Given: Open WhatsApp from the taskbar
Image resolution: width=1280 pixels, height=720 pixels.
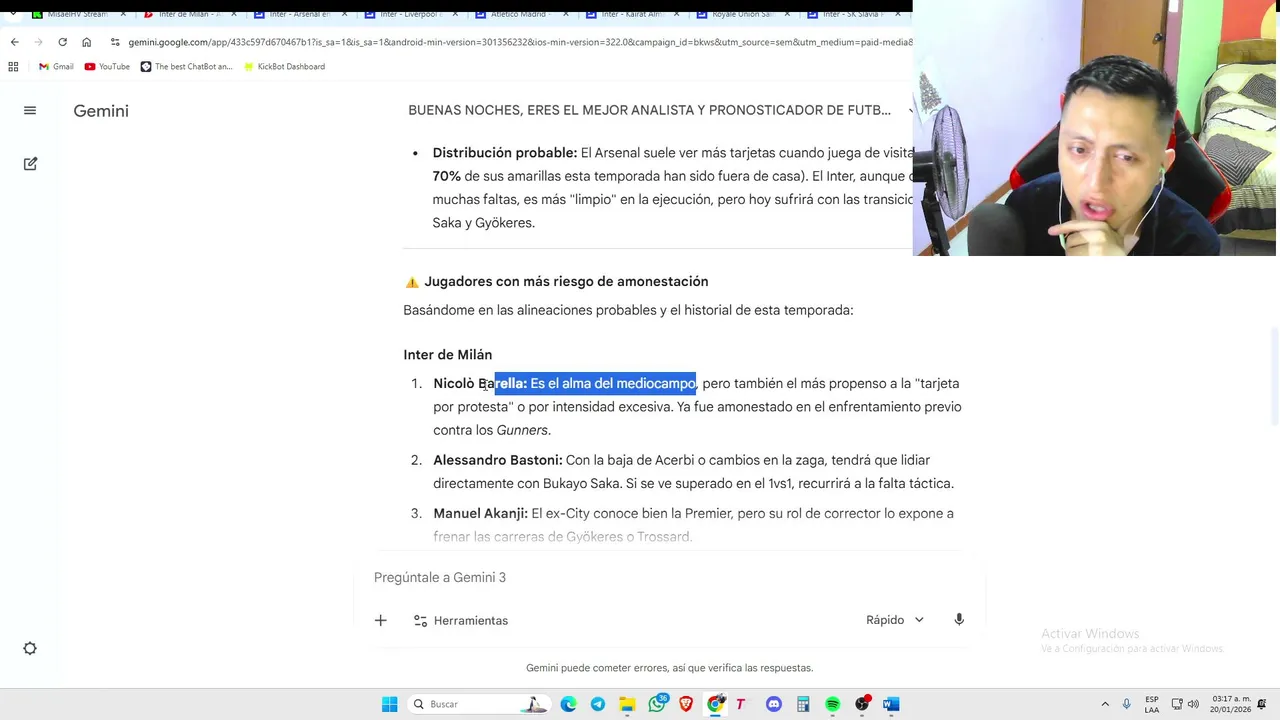Looking at the screenshot, I should (x=657, y=704).
